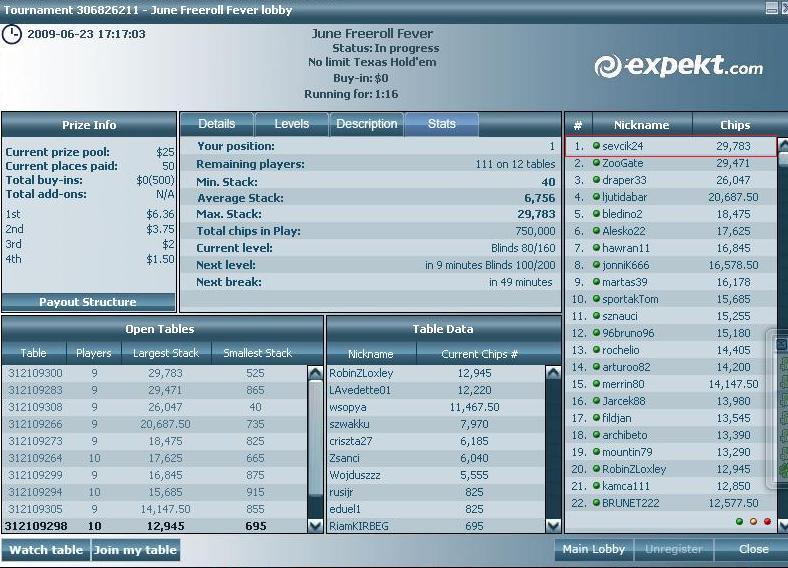The width and height of the screenshot is (788, 568).
Task: Click Join my table
Action: (x=136, y=550)
